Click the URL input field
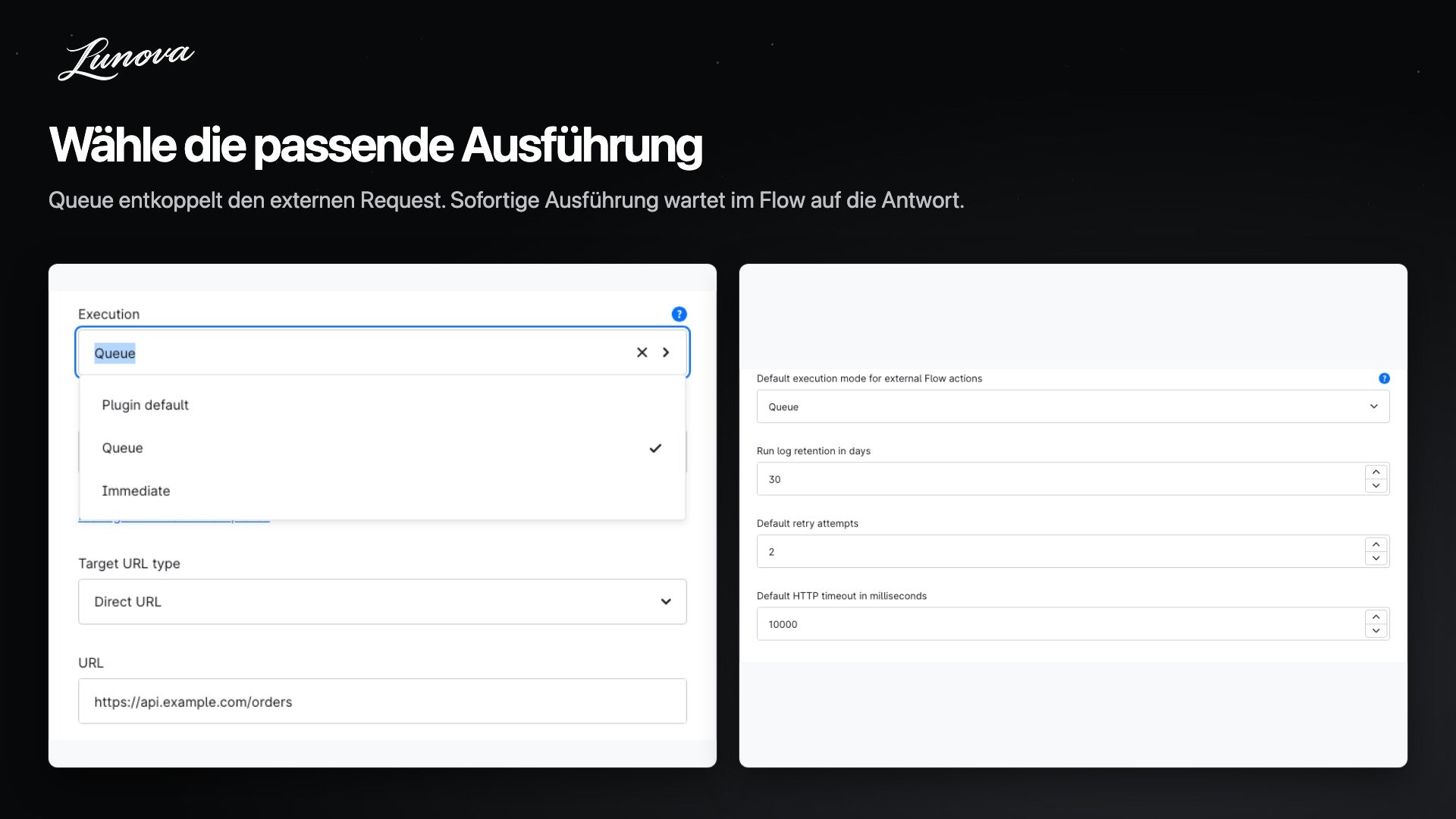The height and width of the screenshot is (819, 1456). pyautogui.click(x=382, y=701)
